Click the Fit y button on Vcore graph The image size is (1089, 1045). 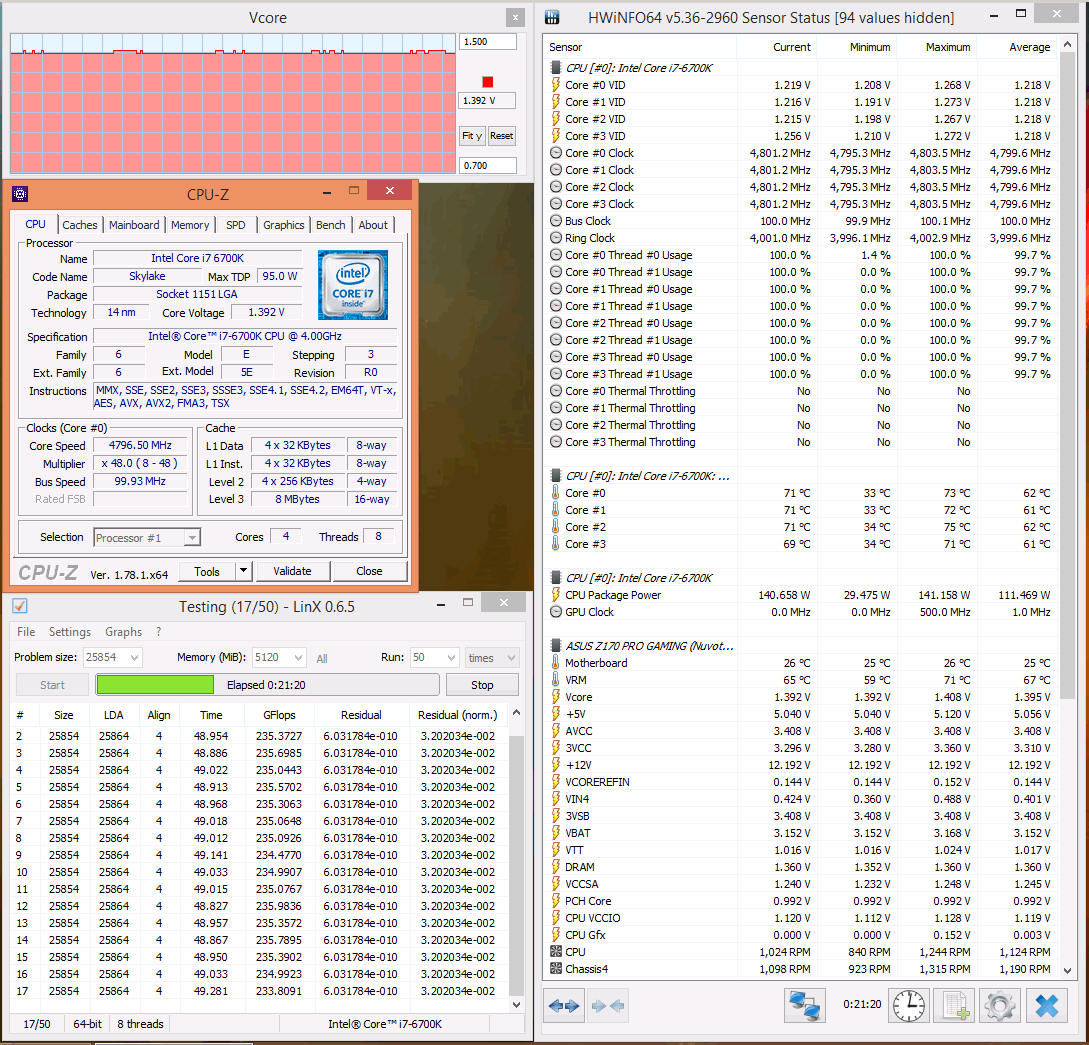[x=472, y=135]
